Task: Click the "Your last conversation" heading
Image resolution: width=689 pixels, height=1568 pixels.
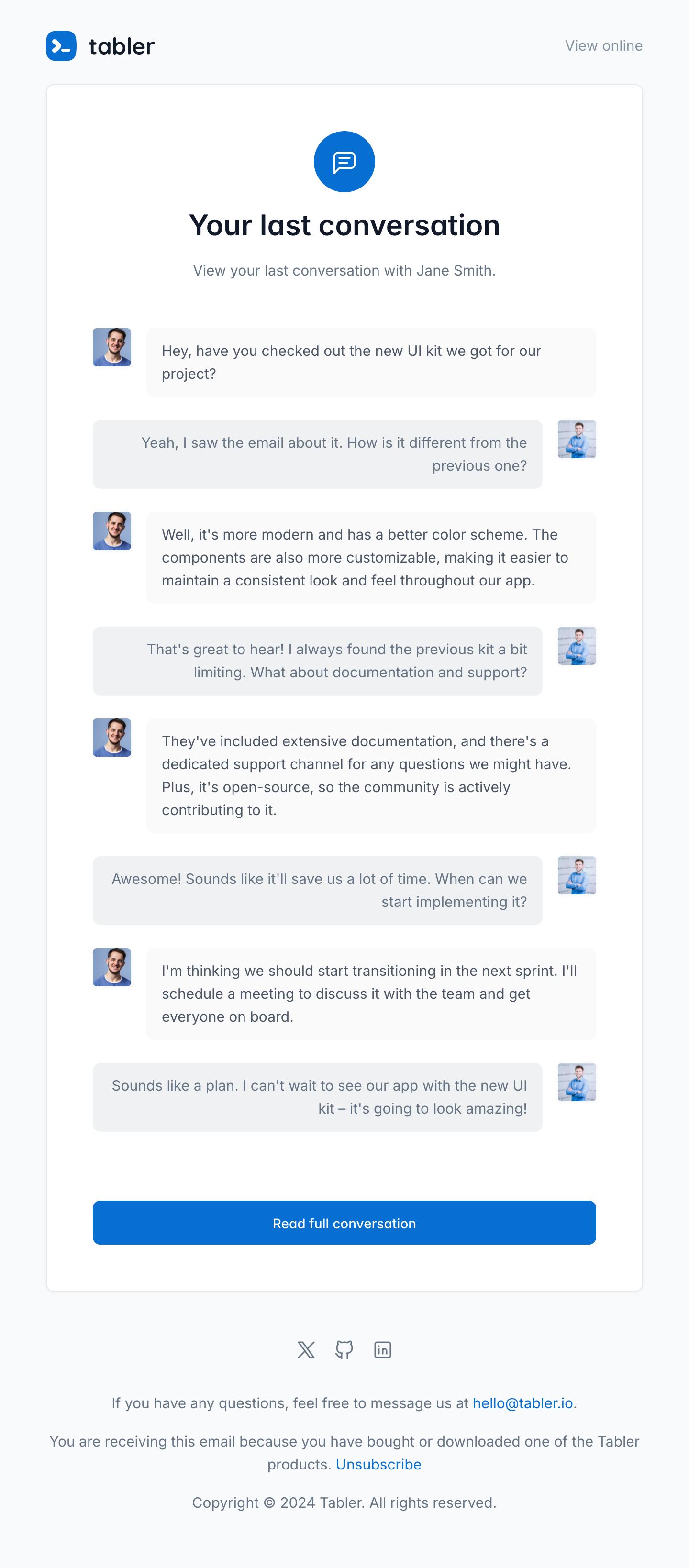Action: 344,225
